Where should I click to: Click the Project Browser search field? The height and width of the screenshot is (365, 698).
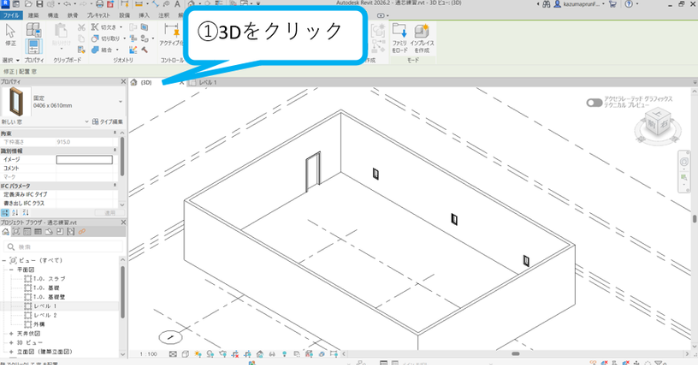click(63, 247)
